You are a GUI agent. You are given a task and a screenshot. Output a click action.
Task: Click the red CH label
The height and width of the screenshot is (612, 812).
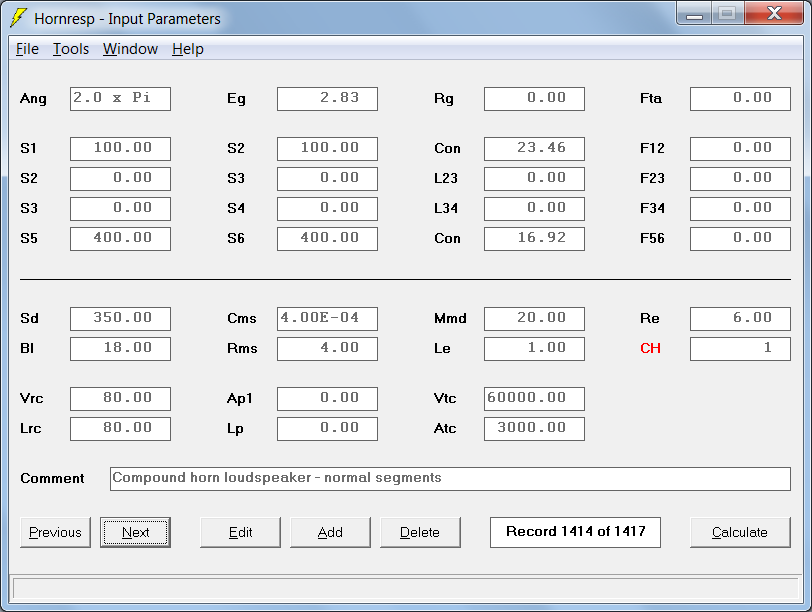tap(650, 348)
